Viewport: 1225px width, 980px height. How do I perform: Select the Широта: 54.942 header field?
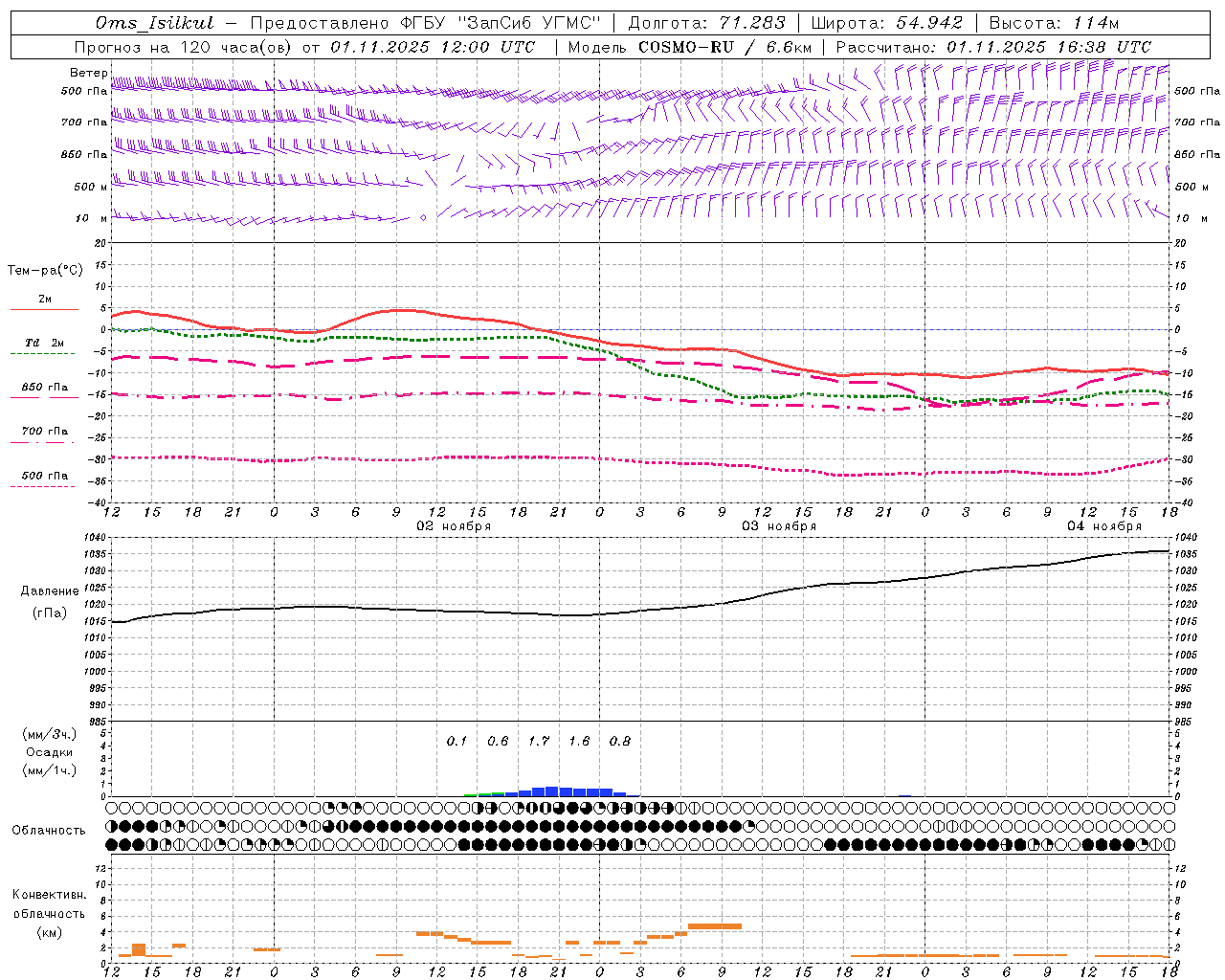[886, 23]
